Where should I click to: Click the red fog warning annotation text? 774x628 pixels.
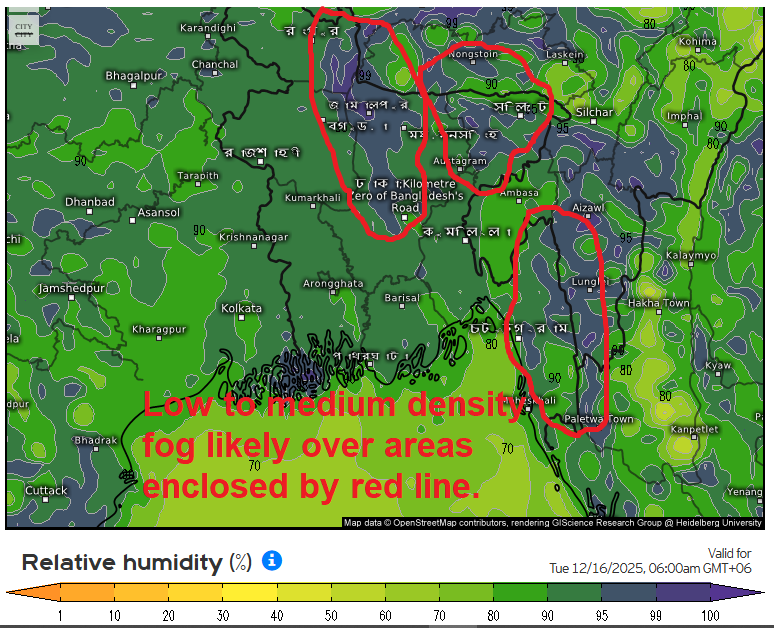point(330,446)
